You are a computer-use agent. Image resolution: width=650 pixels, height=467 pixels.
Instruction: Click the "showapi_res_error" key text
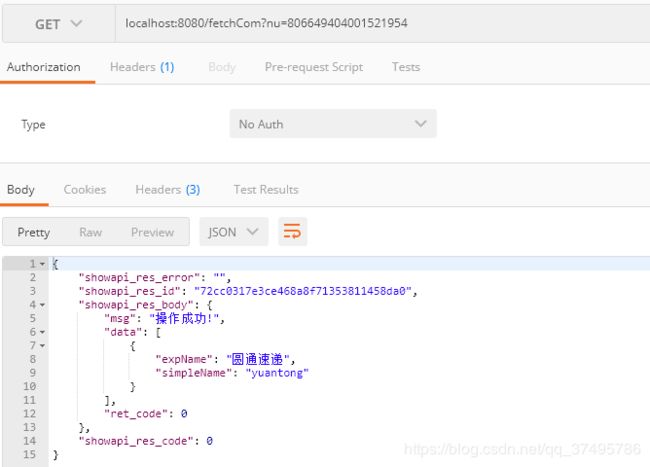[140, 278]
